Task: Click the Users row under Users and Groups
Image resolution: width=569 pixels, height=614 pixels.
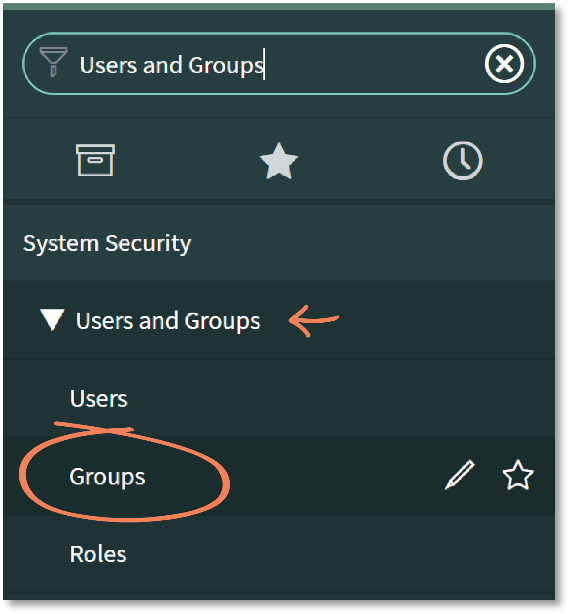Action: point(279,397)
